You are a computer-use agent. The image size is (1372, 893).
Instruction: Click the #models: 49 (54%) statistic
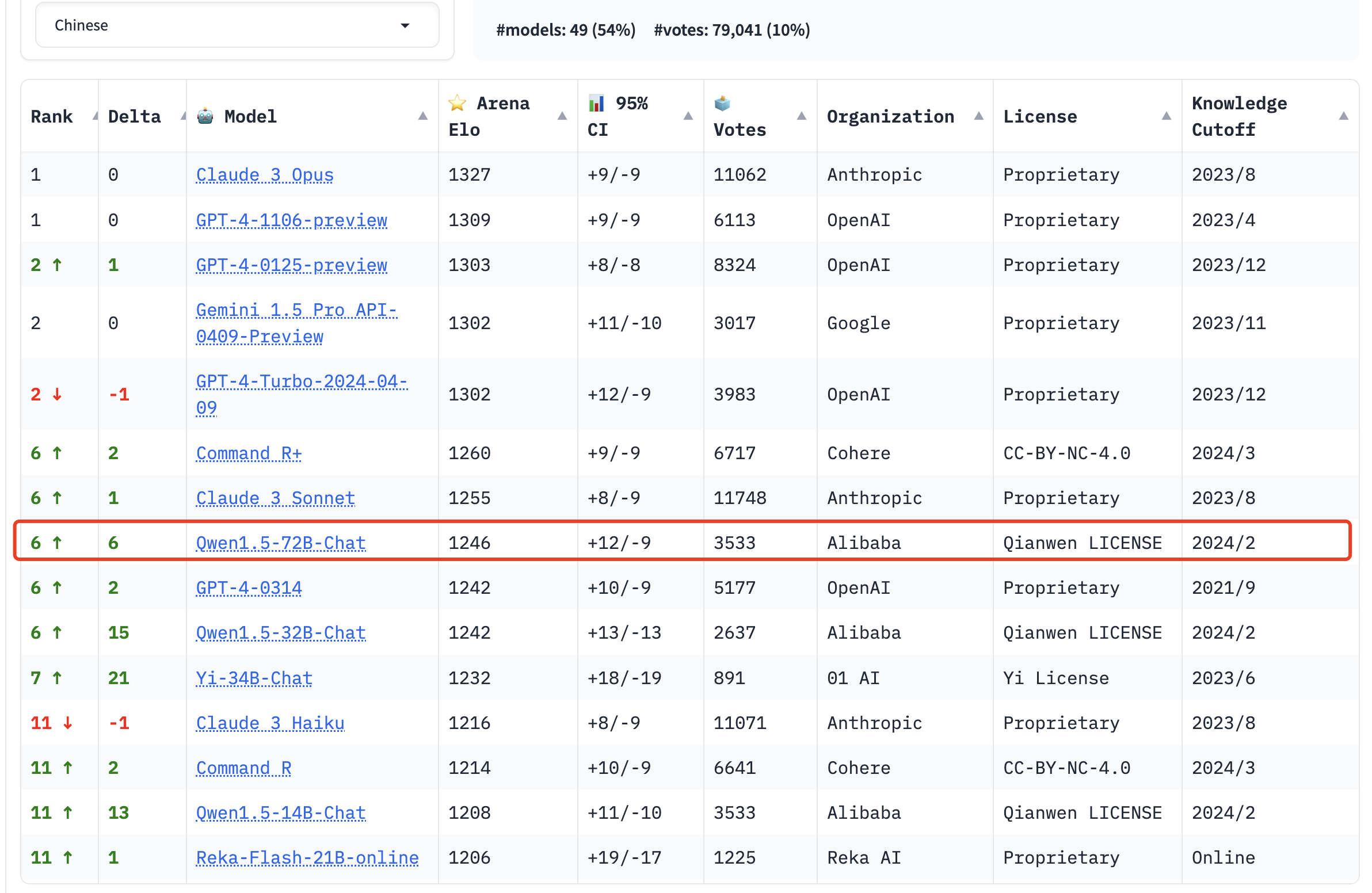pyautogui.click(x=566, y=30)
